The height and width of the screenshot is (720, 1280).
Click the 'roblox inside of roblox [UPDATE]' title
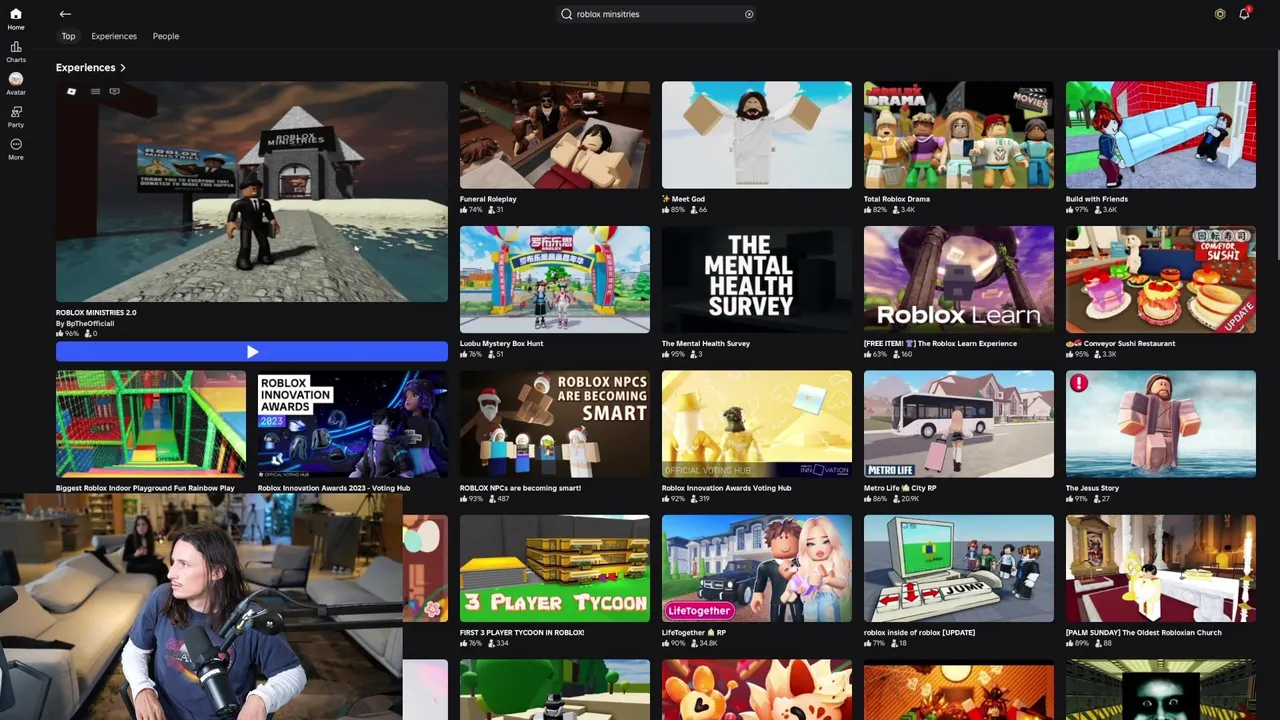[920, 632]
